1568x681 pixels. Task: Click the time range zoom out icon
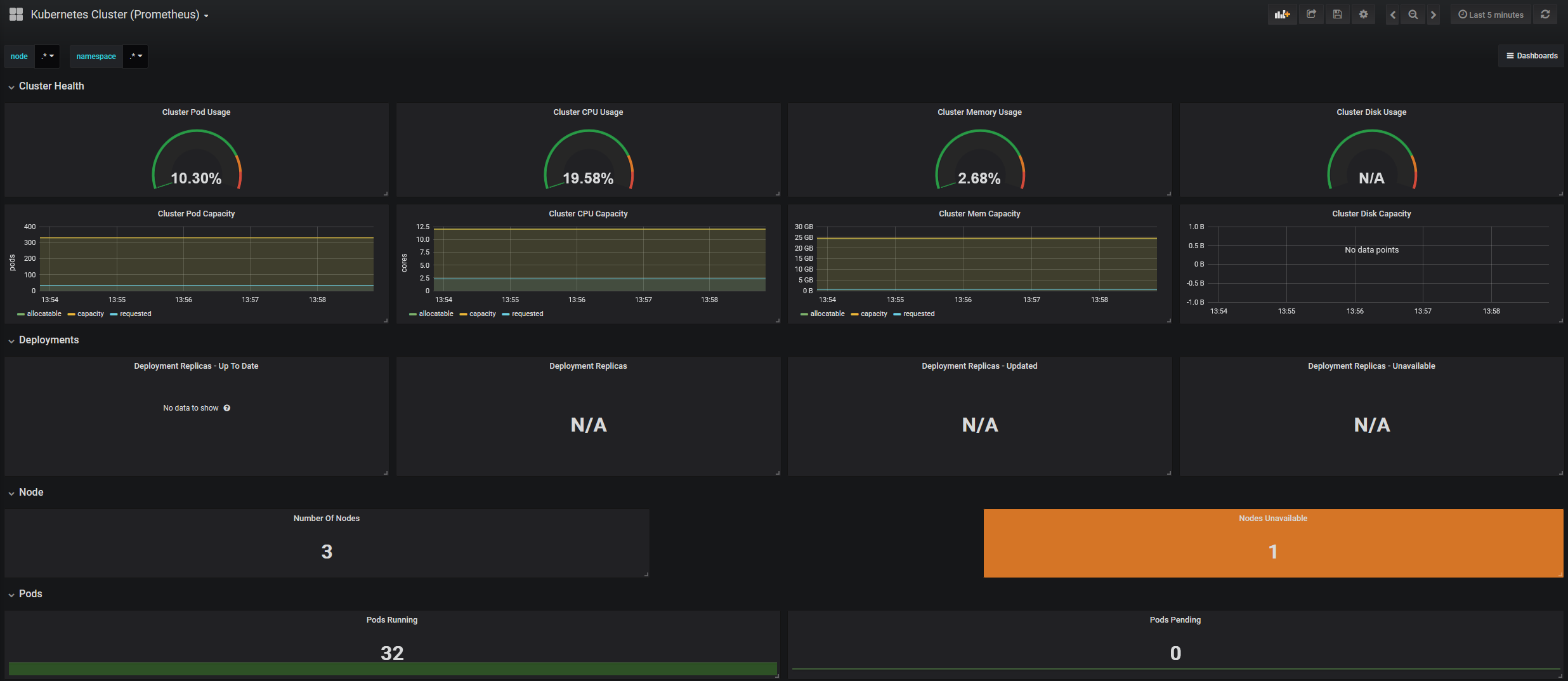(x=1413, y=15)
